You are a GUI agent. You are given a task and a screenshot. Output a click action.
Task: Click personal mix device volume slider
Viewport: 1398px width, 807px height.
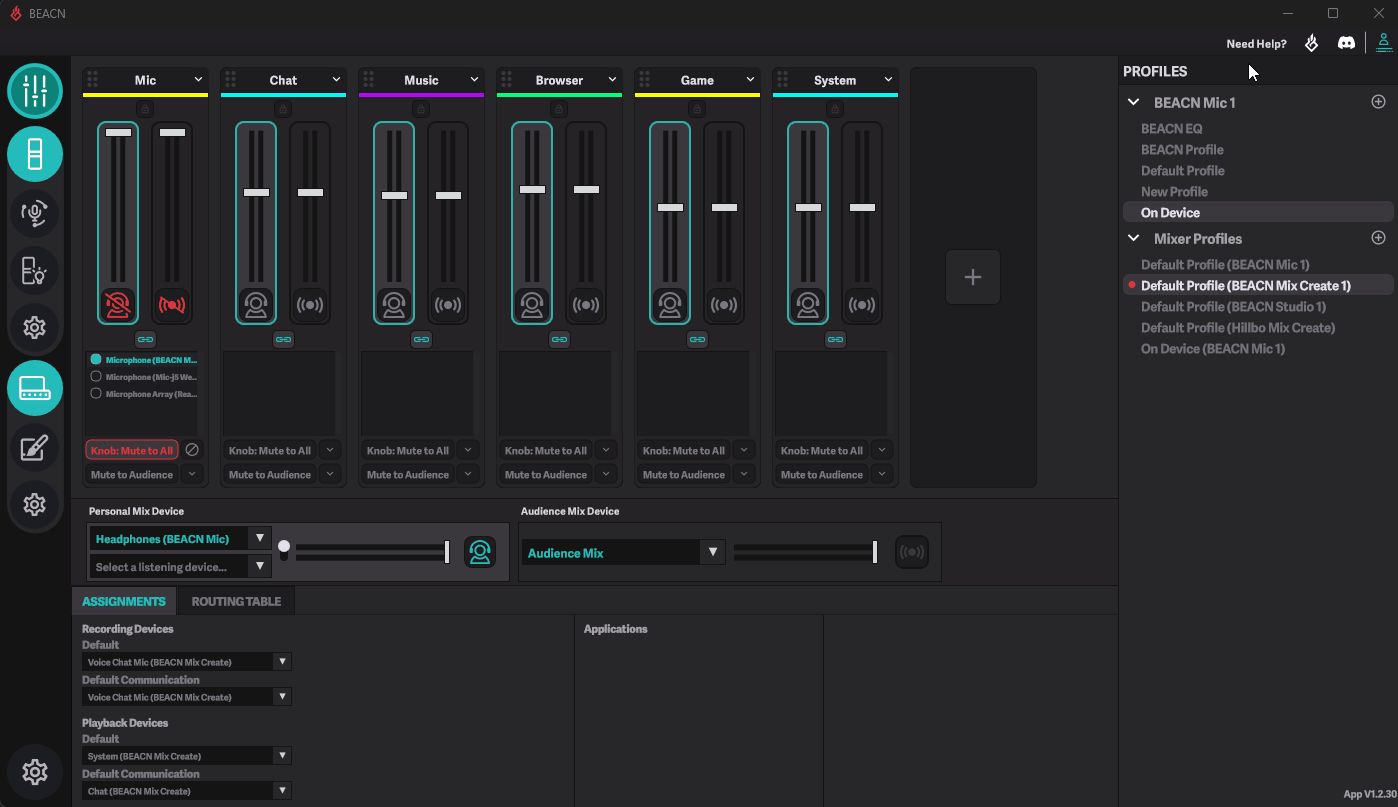click(x=372, y=552)
